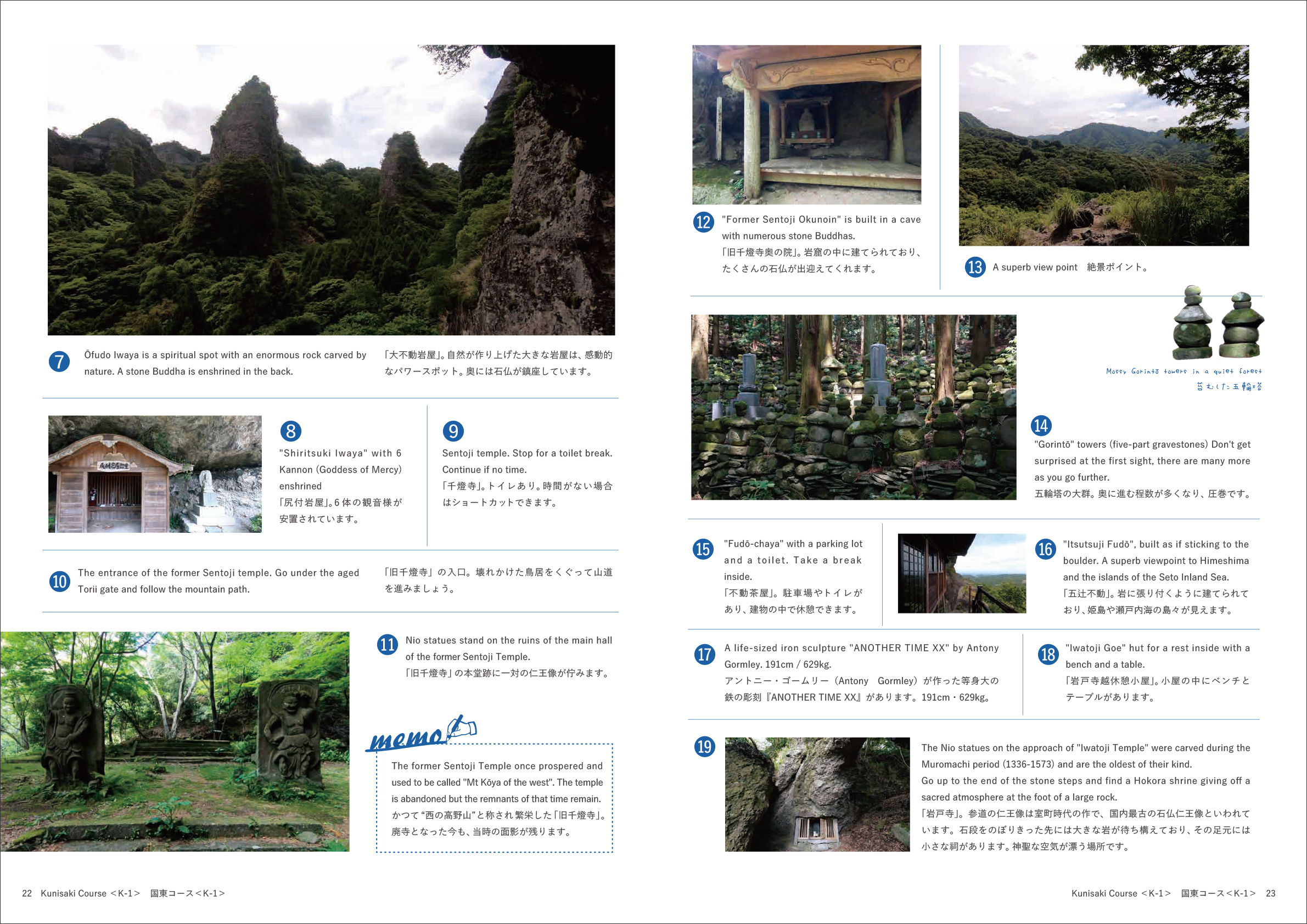The height and width of the screenshot is (924, 1307).
Task: Click the mossy Gorintō tower illustration
Action: 1218,323
